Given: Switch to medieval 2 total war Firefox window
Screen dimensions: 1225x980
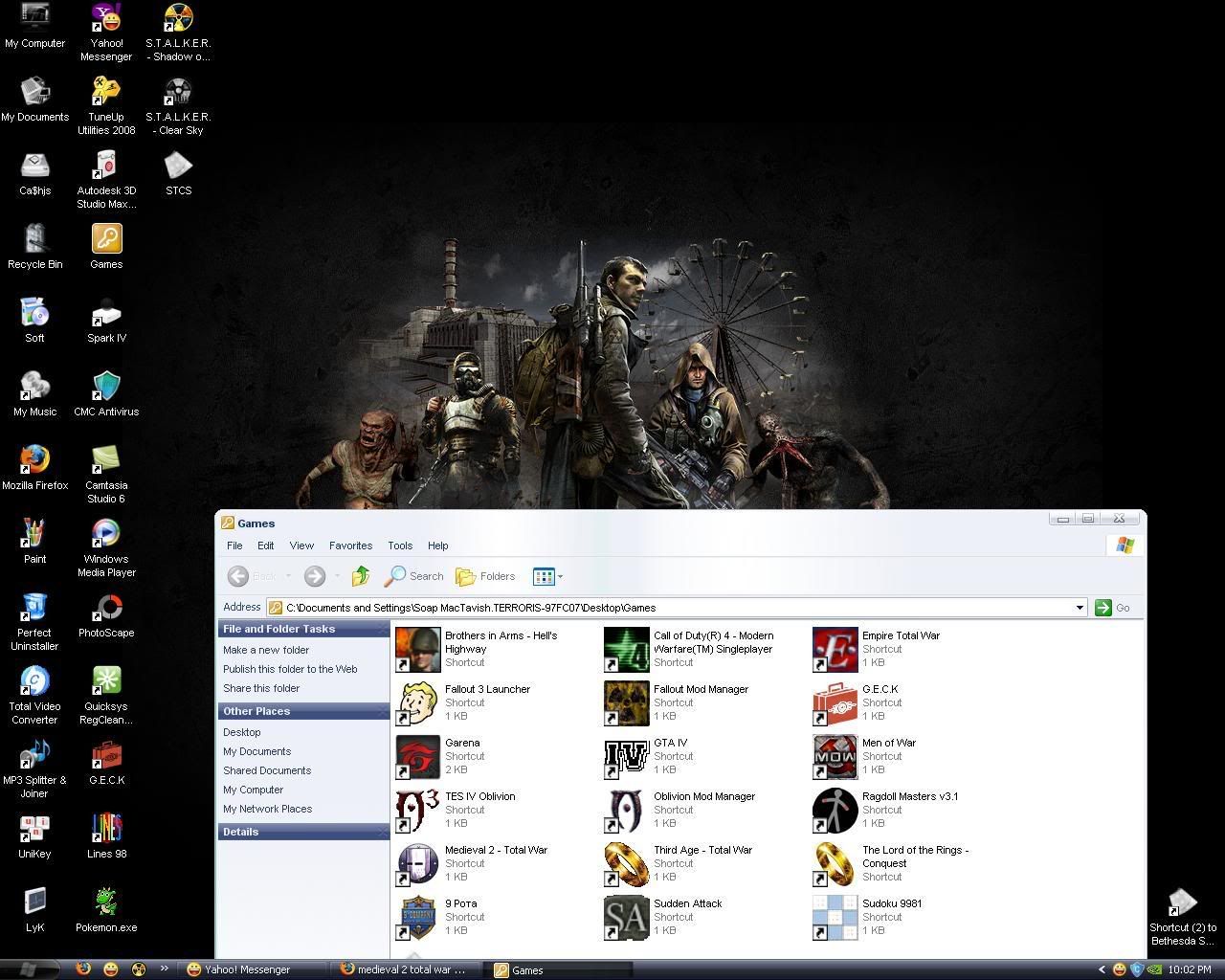Looking at the screenshot, I should (x=406, y=969).
